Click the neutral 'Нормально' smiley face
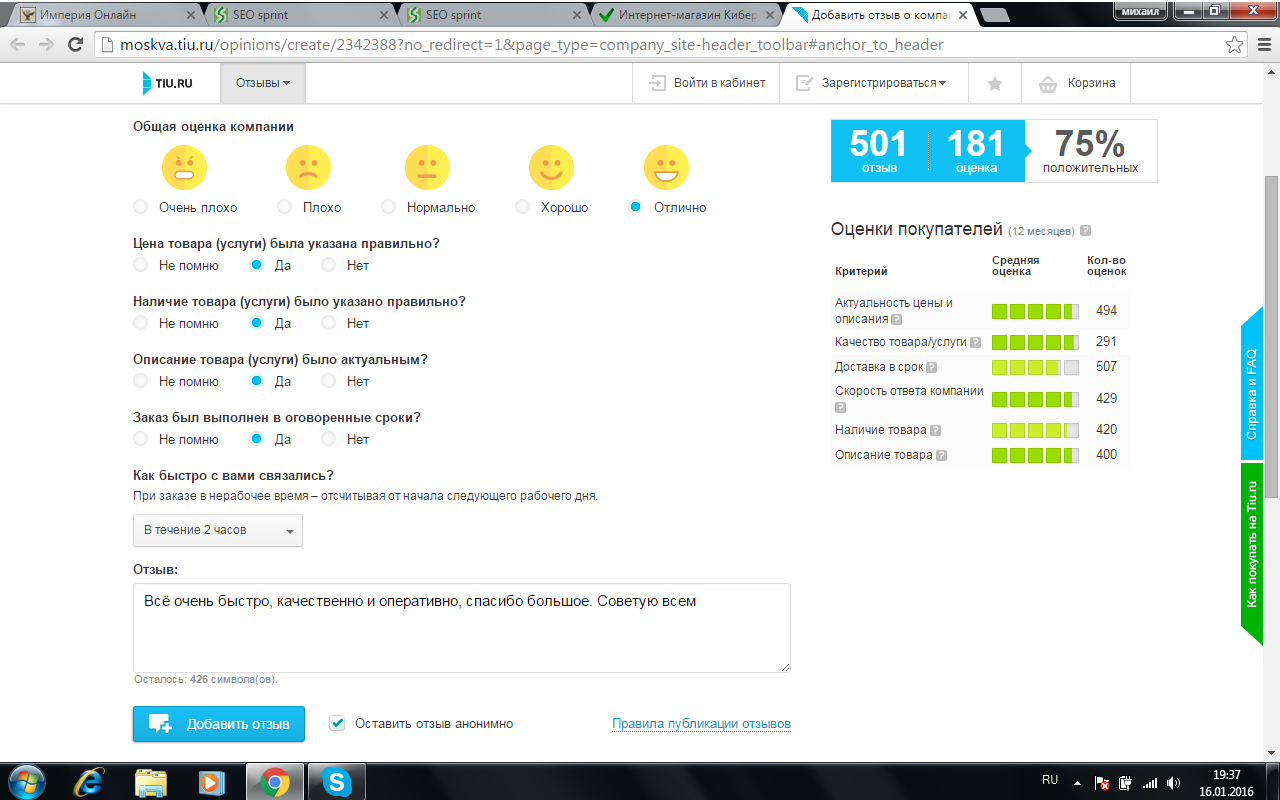The image size is (1280, 800). [427, 167]
